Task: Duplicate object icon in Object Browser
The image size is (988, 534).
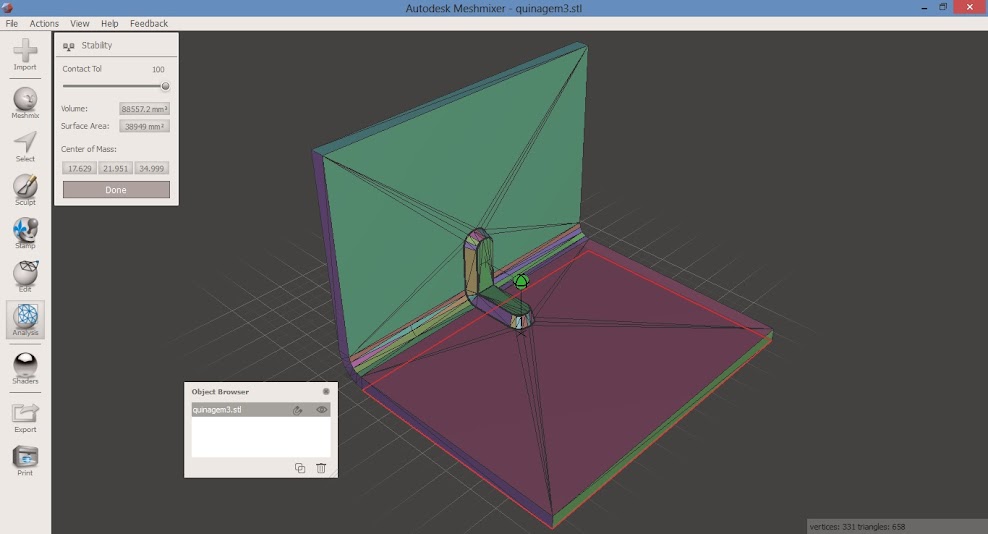Action: pos(300,468)
